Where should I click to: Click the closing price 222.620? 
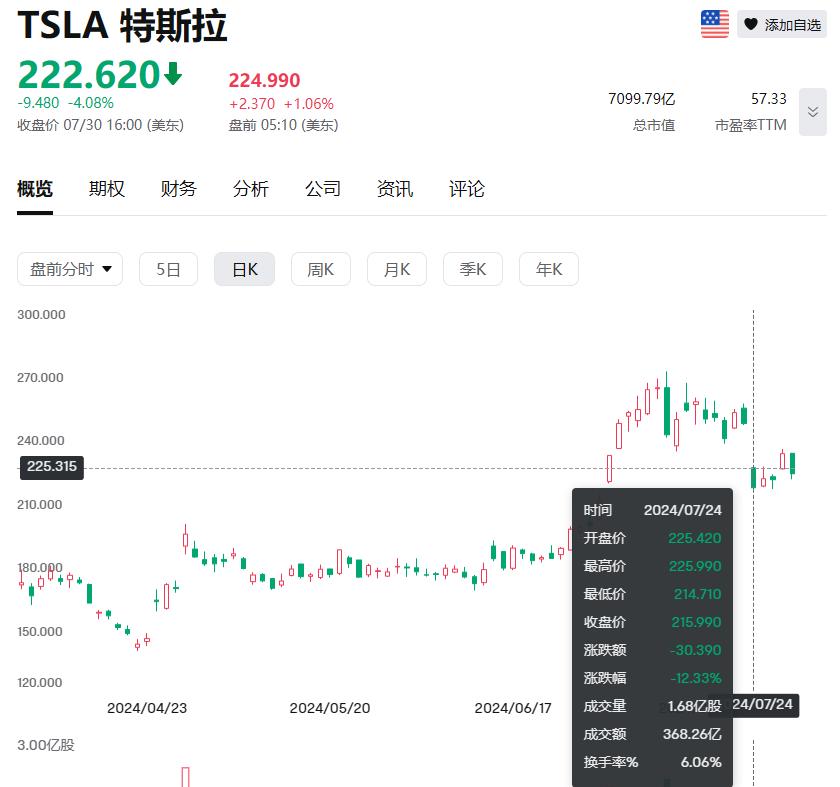point(89,74)
